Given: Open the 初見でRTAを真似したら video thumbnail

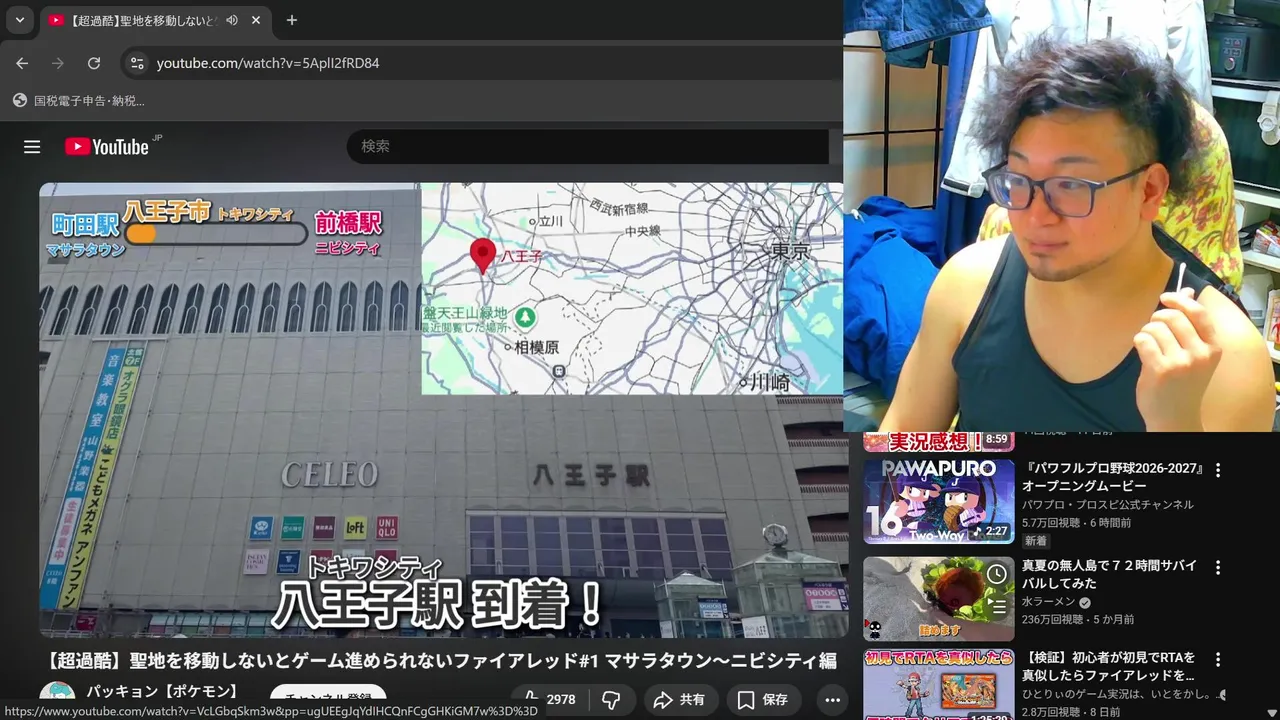Looking at the screenshot, I should [x=939, y=685].
